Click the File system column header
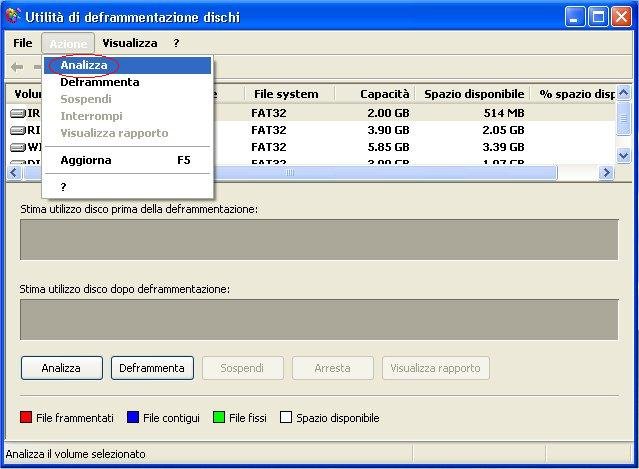Image resolution: width=639 pixels, height=469 pixels. [289, 94]
